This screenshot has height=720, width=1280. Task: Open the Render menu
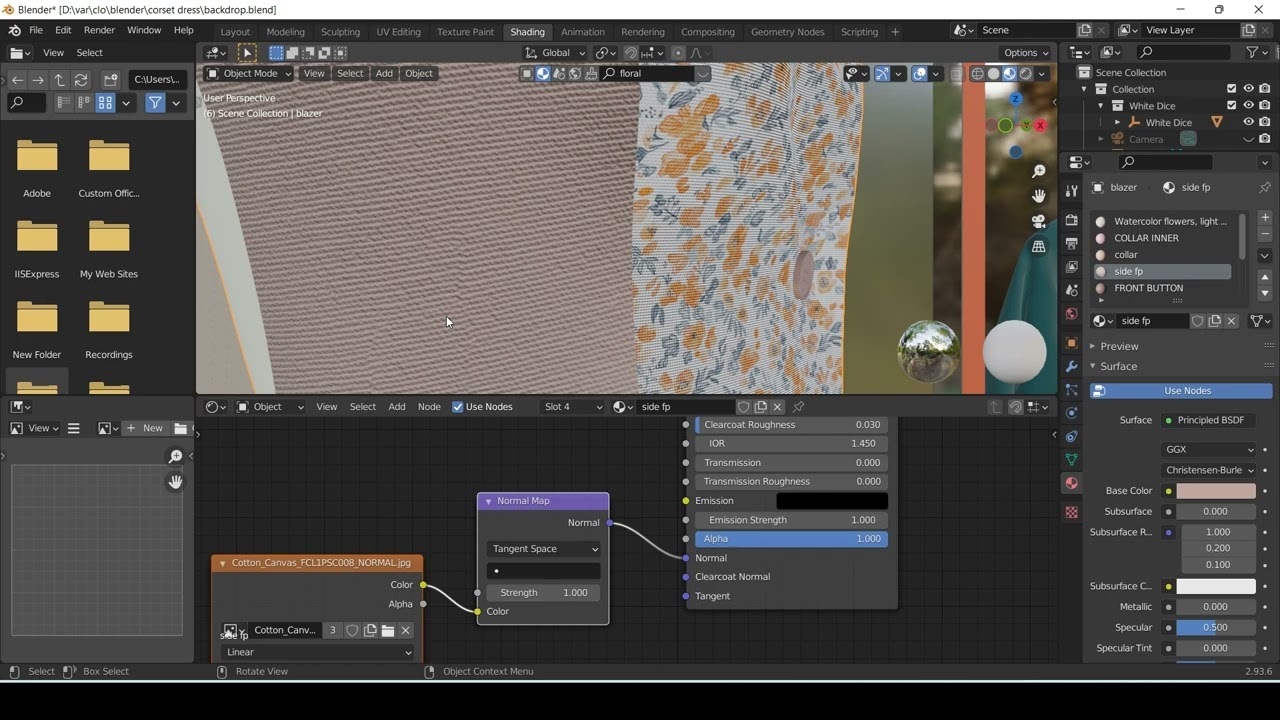[99, 30]
